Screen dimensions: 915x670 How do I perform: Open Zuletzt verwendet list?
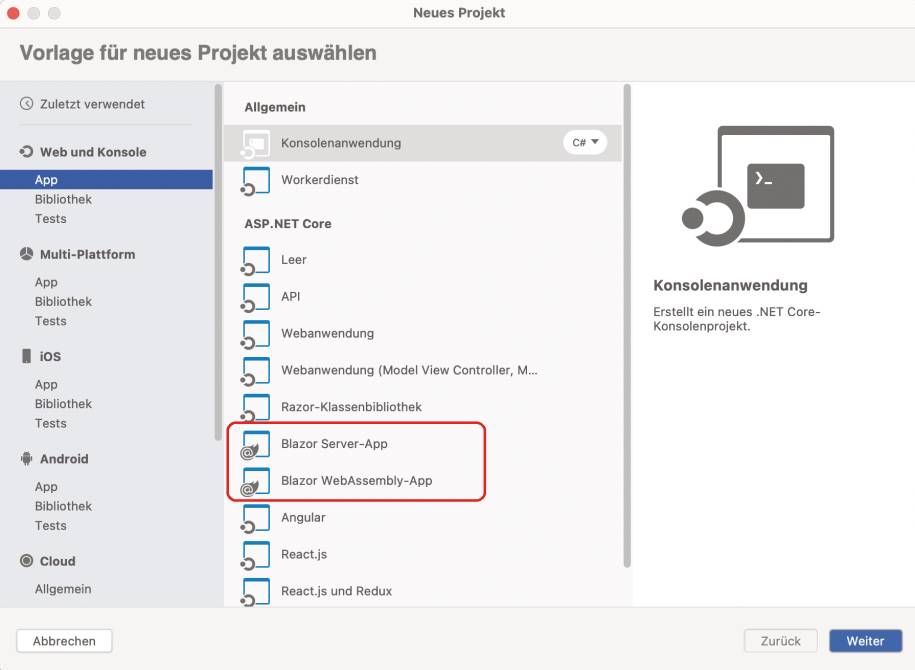(x=92, y=104)
